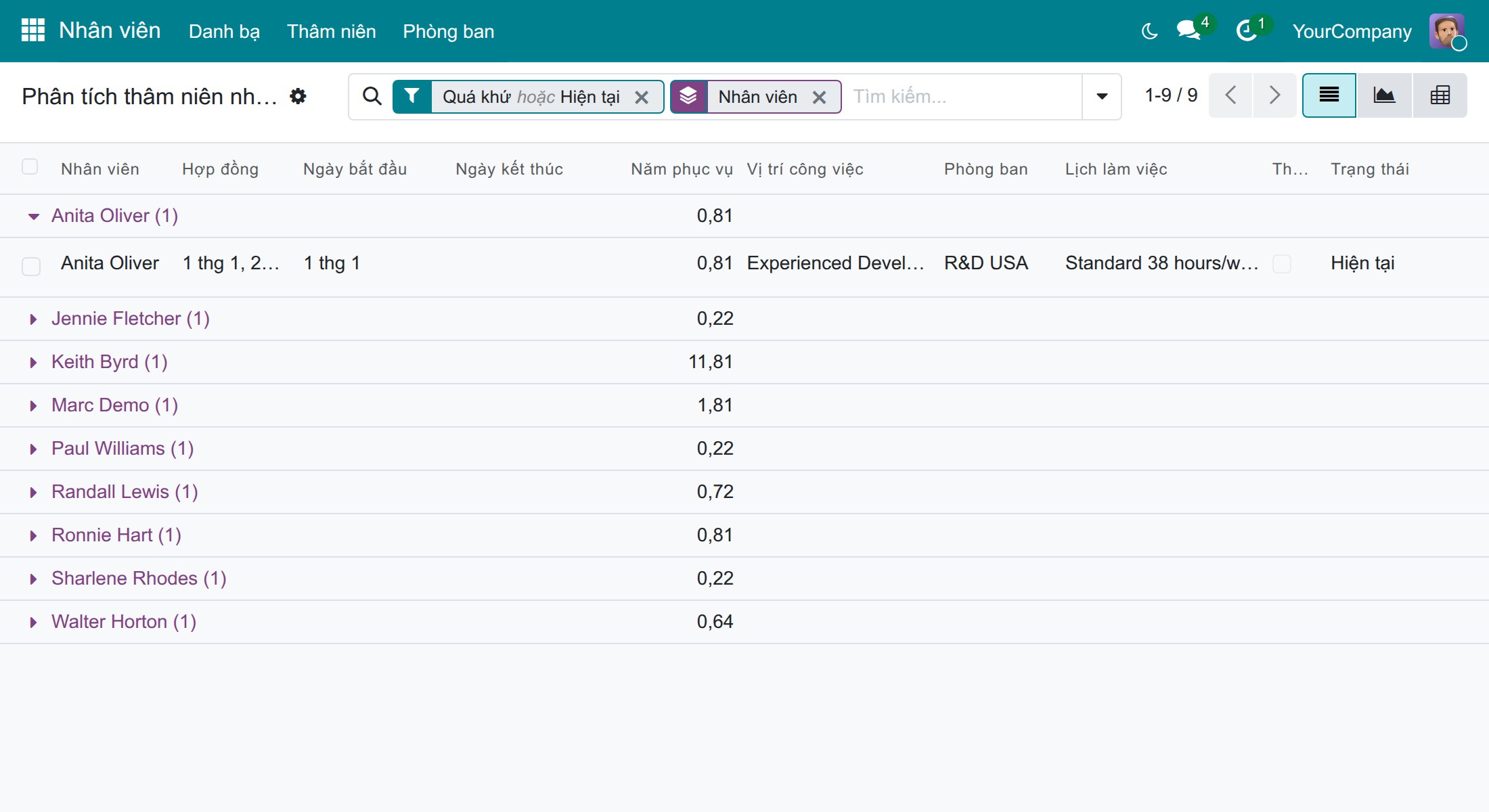This screenshot has height=812, width=1489.
Task: Open the Phòng ban menu
Action: coord(448,31)
